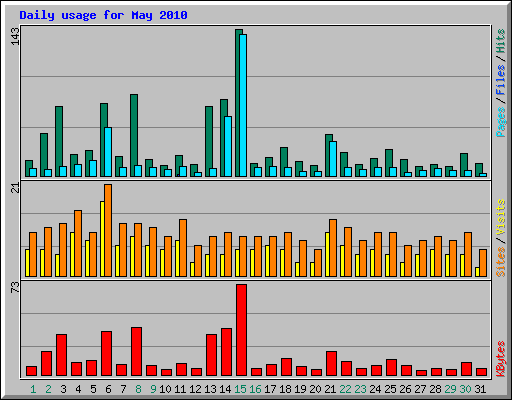Viewport: 512px width, 400px height.
Task: Click day 18 on the x-axis
Action: (285, 389)
